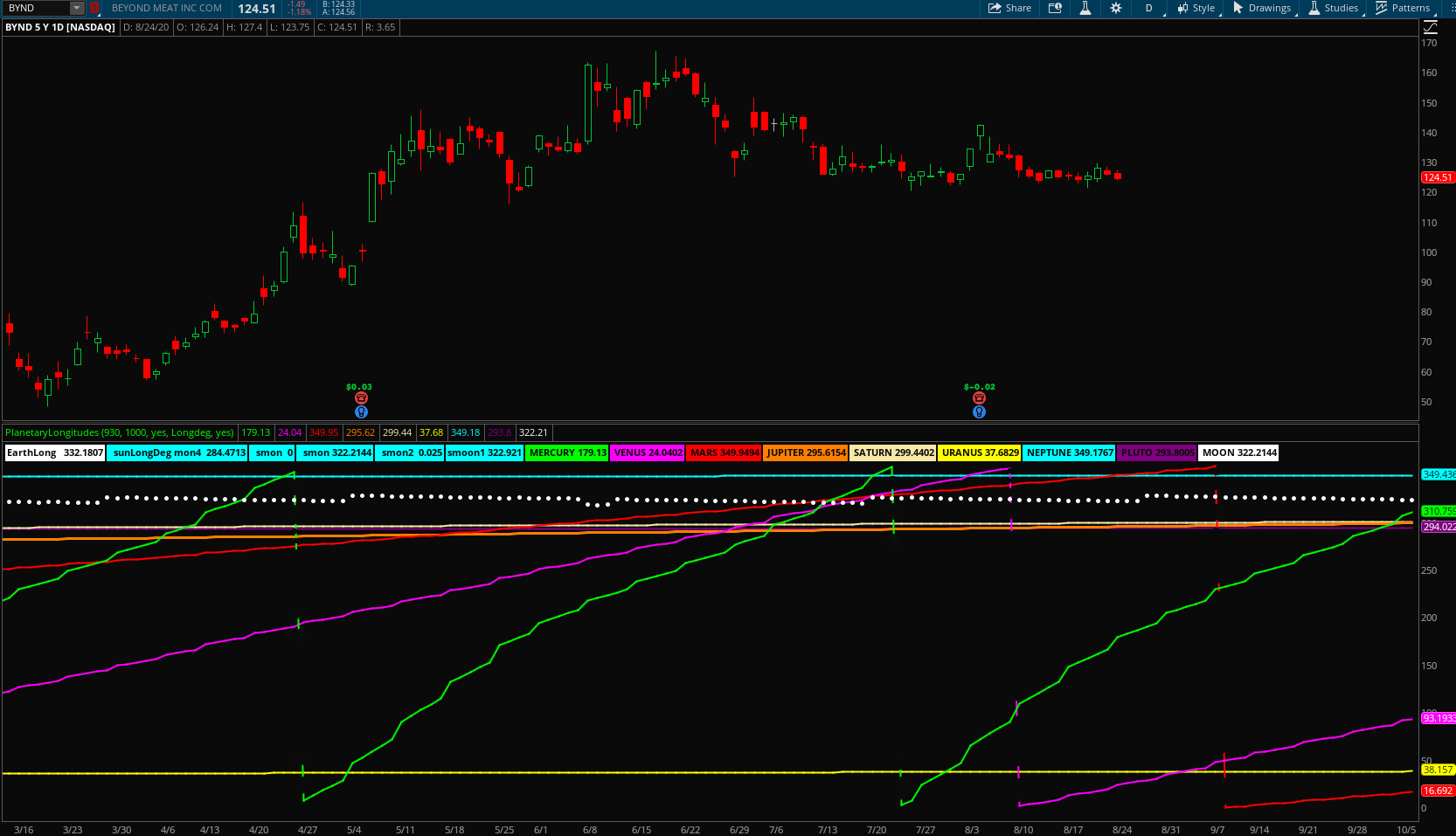Viewport: 1456px width, 836px height.
Task: Click the PlanetaryLongitudes study title
Action: coord(120,432)
